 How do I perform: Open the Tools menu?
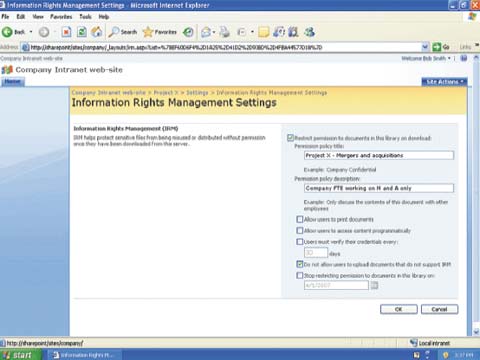(x=85, y=17)
